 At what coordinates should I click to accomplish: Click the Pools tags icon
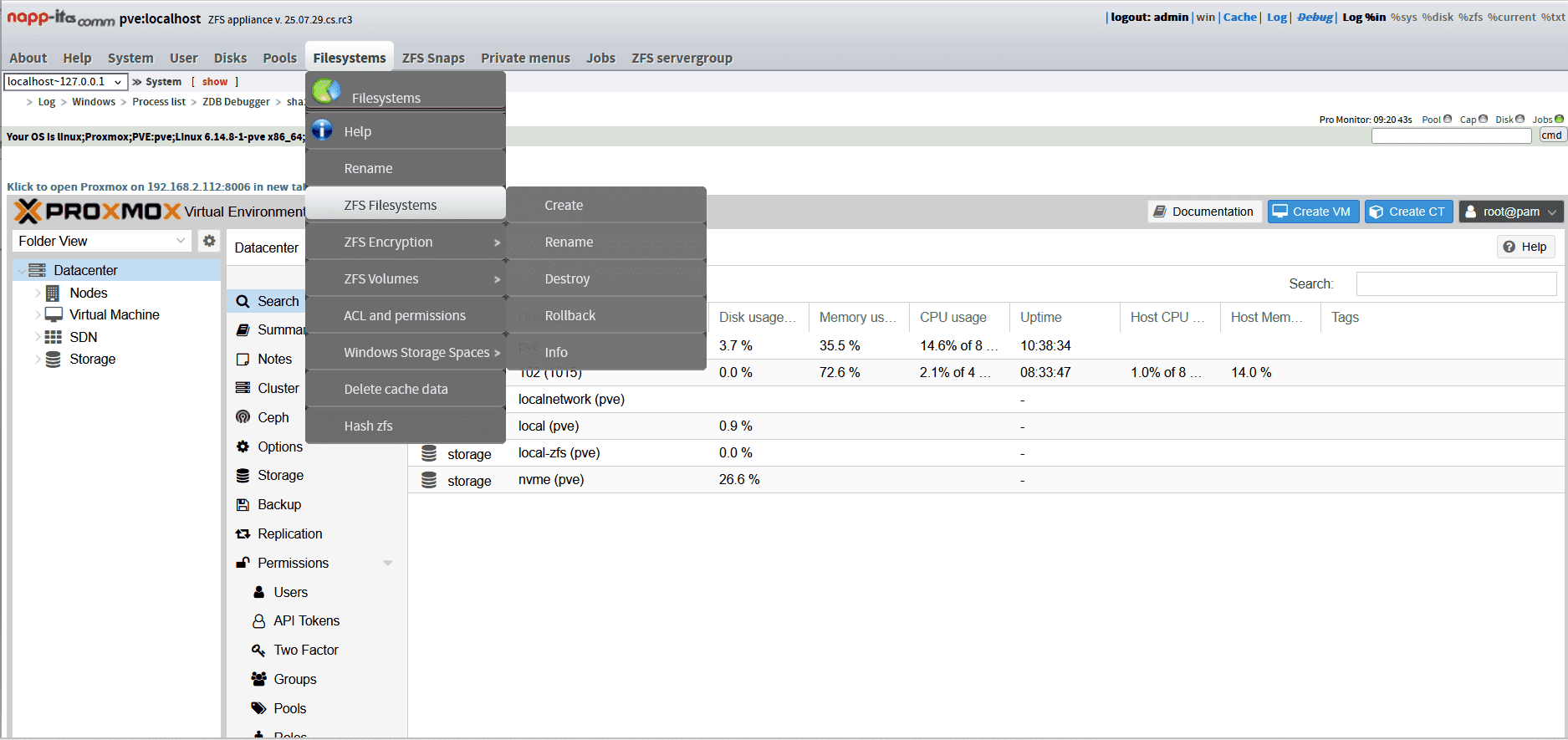pos(259,708)
